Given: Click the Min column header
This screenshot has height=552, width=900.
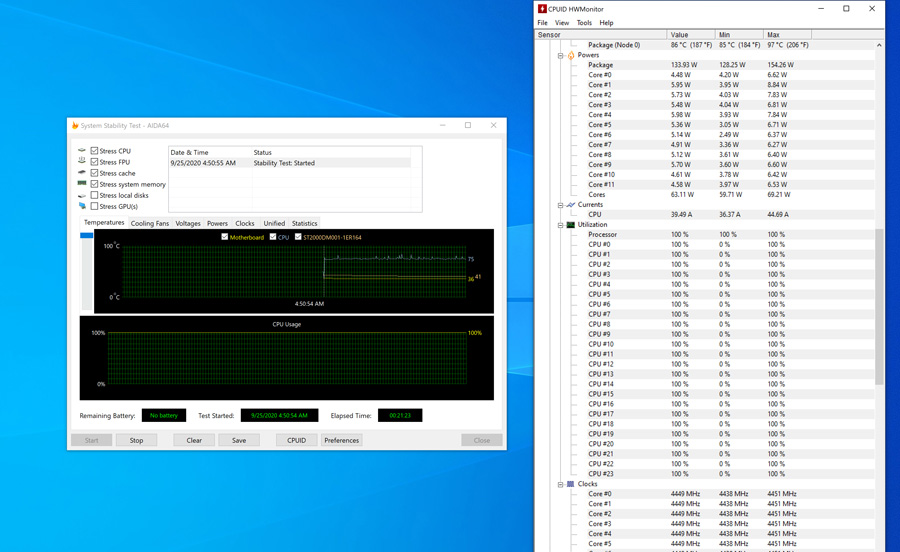Looking at the screenshot, I should pyautogui.click(x=739, y=34).
